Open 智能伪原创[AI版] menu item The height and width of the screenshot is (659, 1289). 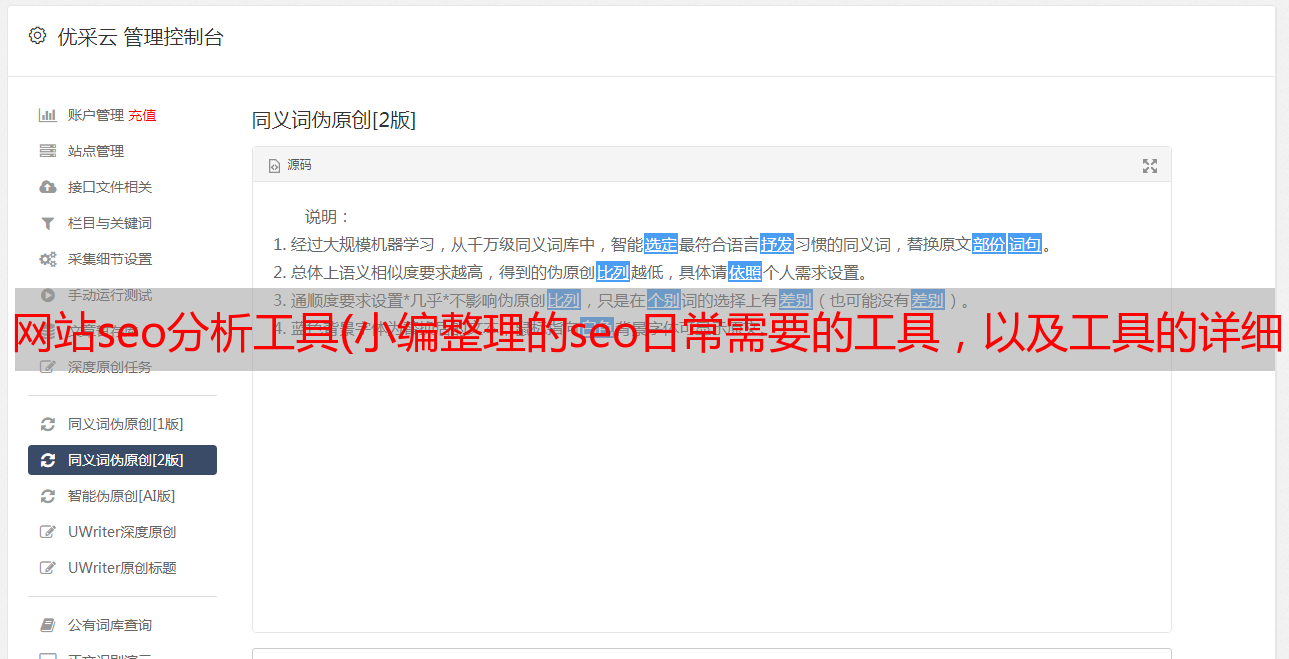(x=122, y=496)
